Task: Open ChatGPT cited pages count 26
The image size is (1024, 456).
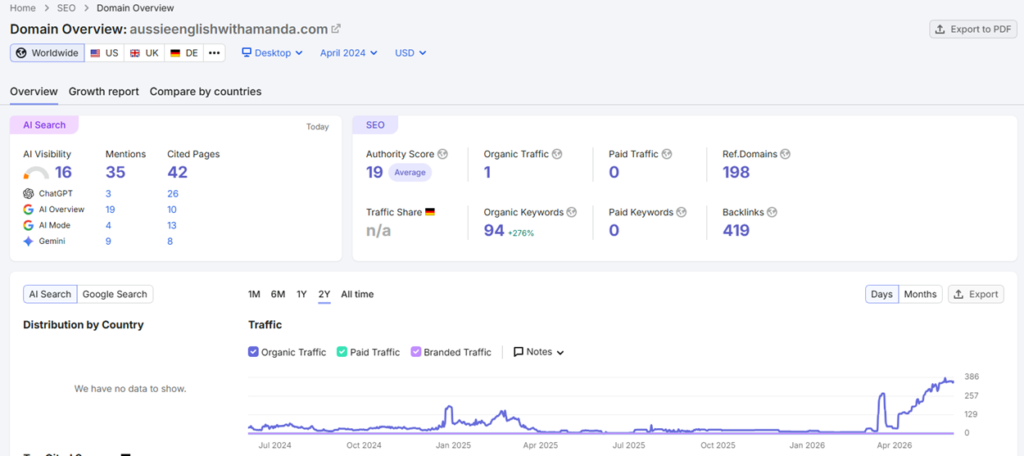Action: click(172, 194)
